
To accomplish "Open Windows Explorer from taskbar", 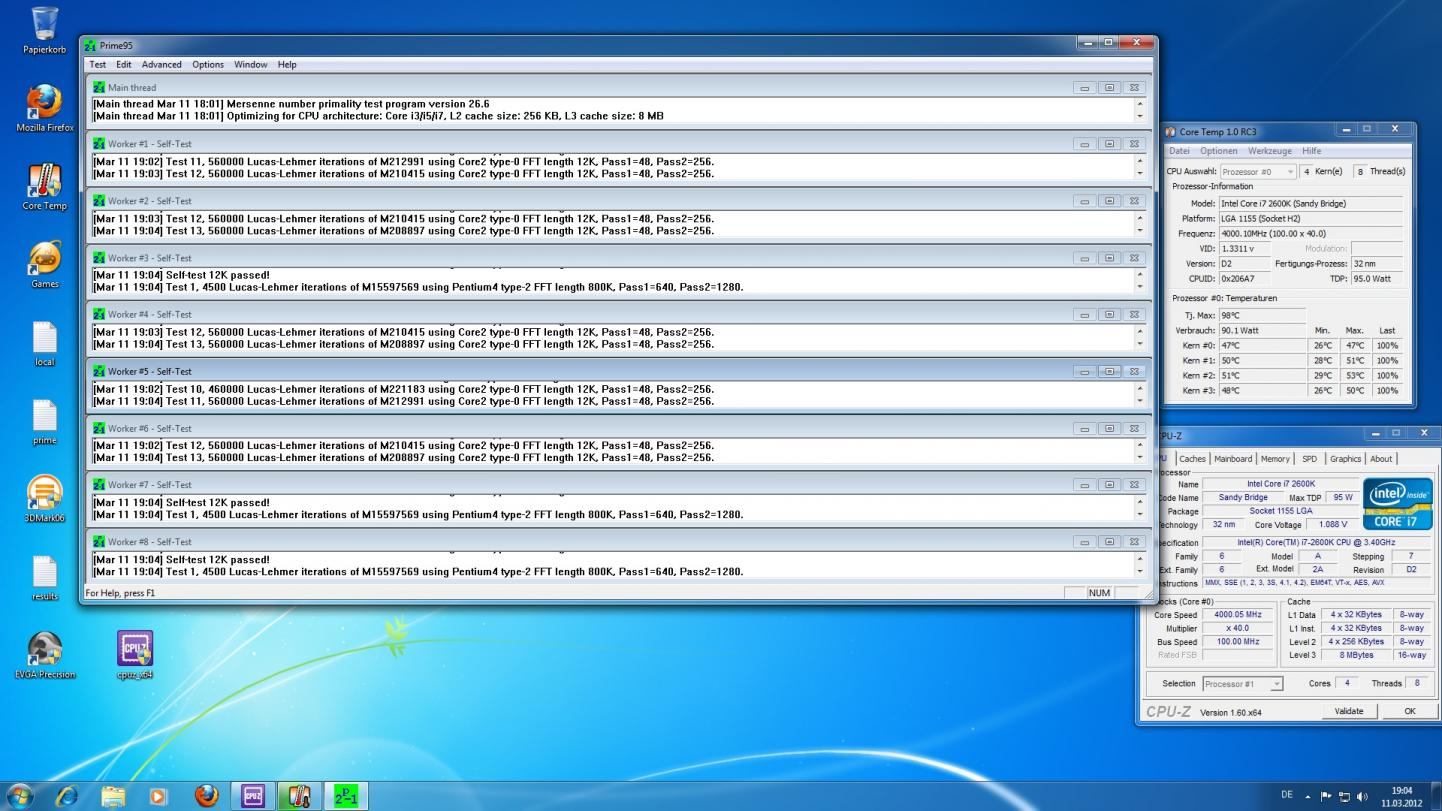I will pyautogui.click(x=113, y=796).
